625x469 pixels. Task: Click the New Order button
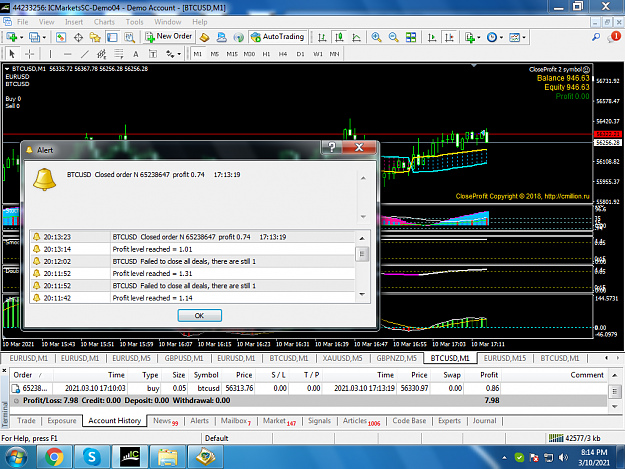[x=169, y=37]
